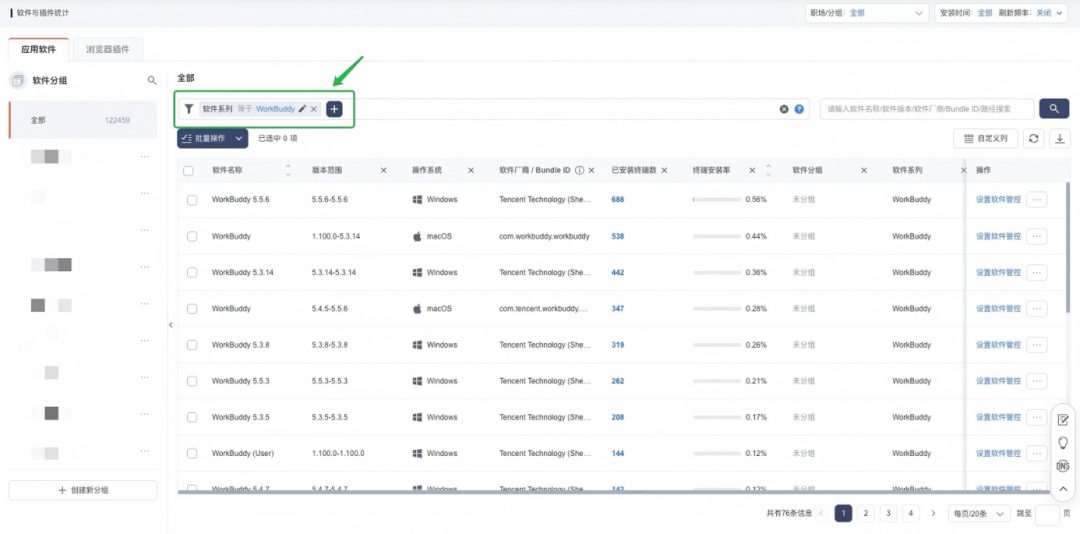
Task: Click the 自定义列 button
Action: (x=986, y=138)
